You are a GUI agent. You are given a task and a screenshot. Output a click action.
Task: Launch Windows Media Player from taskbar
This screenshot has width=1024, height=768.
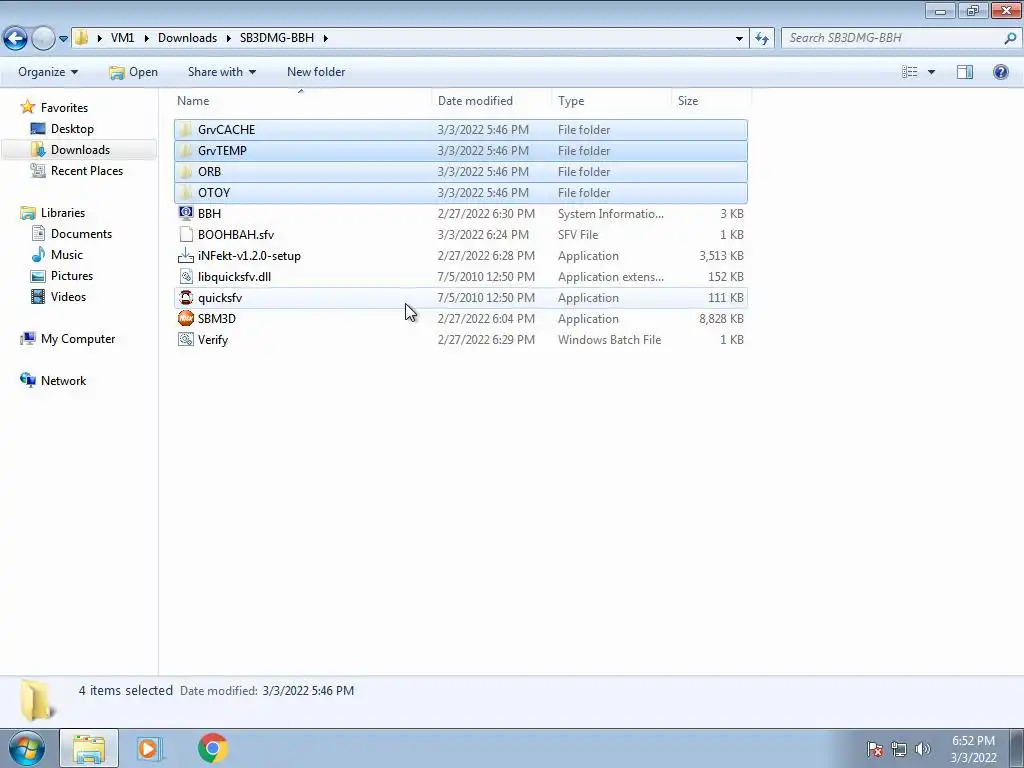pyautogui.click(x=150, y=748)
